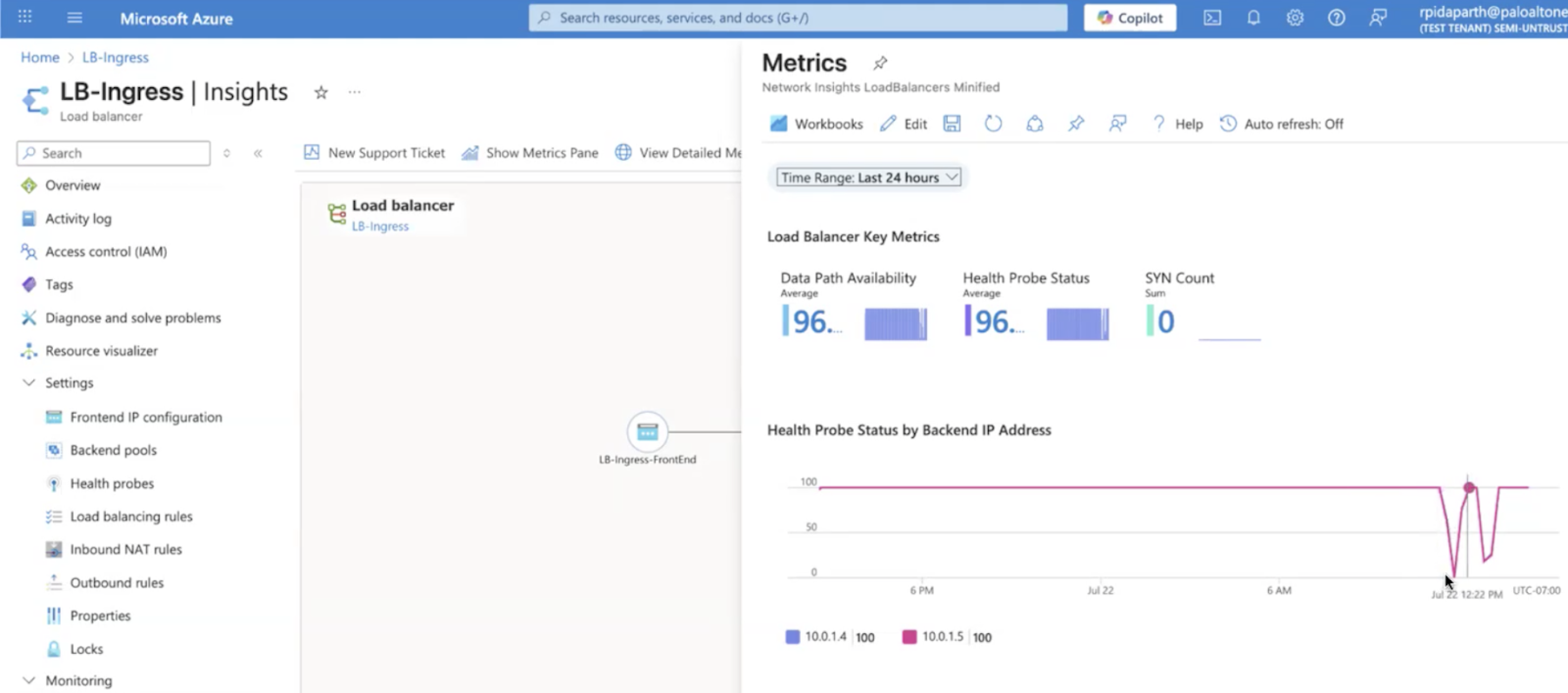Open the Time Range dropdown
This screenshot has width=1568, height=693.
868,177
